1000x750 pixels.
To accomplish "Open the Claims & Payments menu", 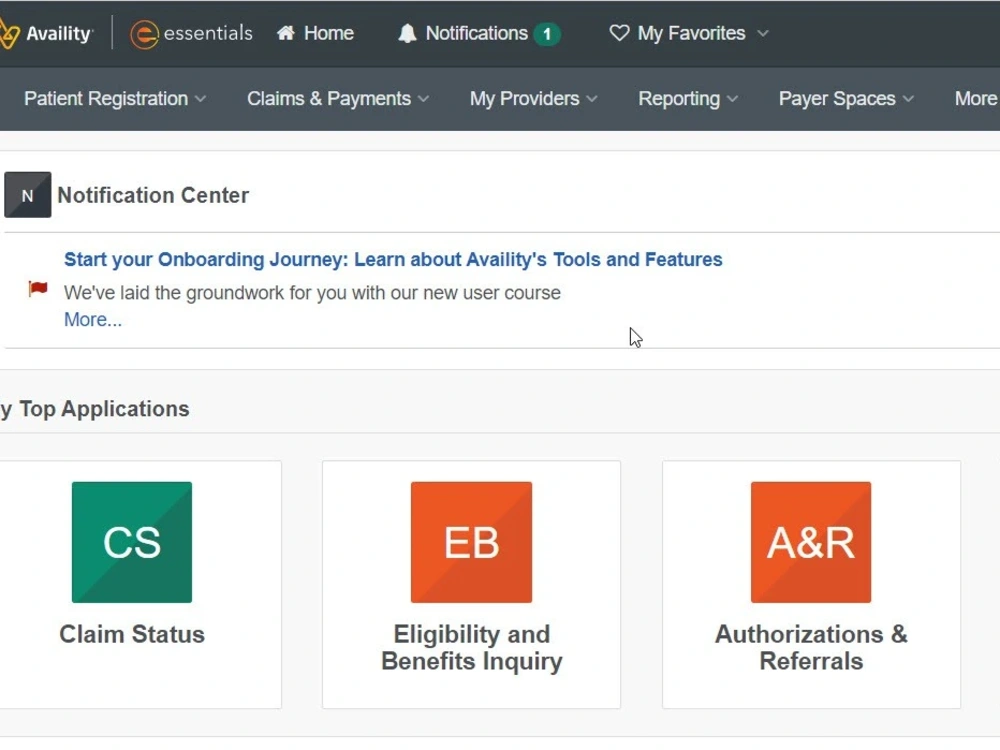I will click(338, 99).
